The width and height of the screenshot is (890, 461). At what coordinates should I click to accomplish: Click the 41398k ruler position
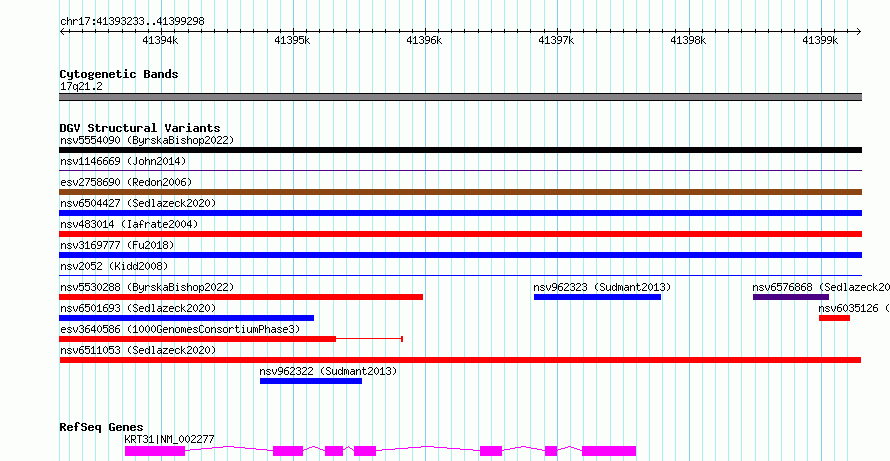tap(689, 40)
